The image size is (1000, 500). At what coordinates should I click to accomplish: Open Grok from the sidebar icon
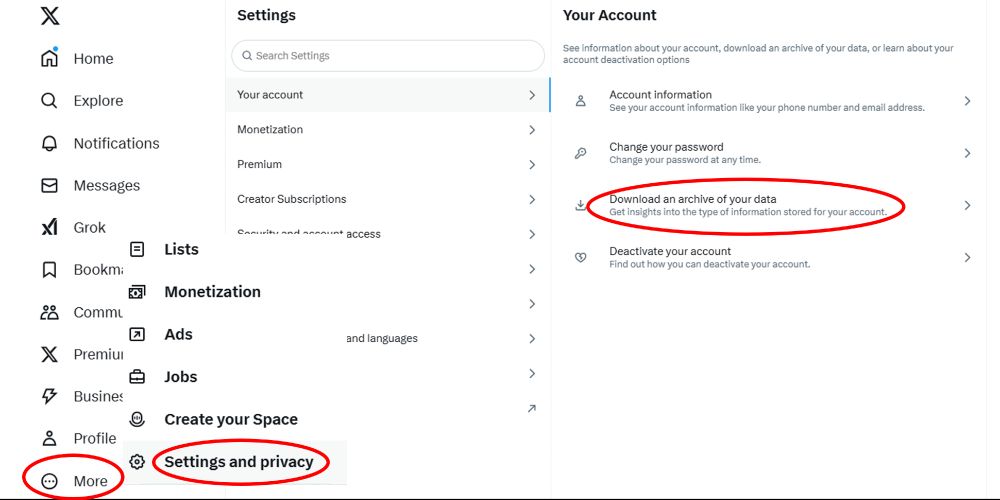point(49,228)
